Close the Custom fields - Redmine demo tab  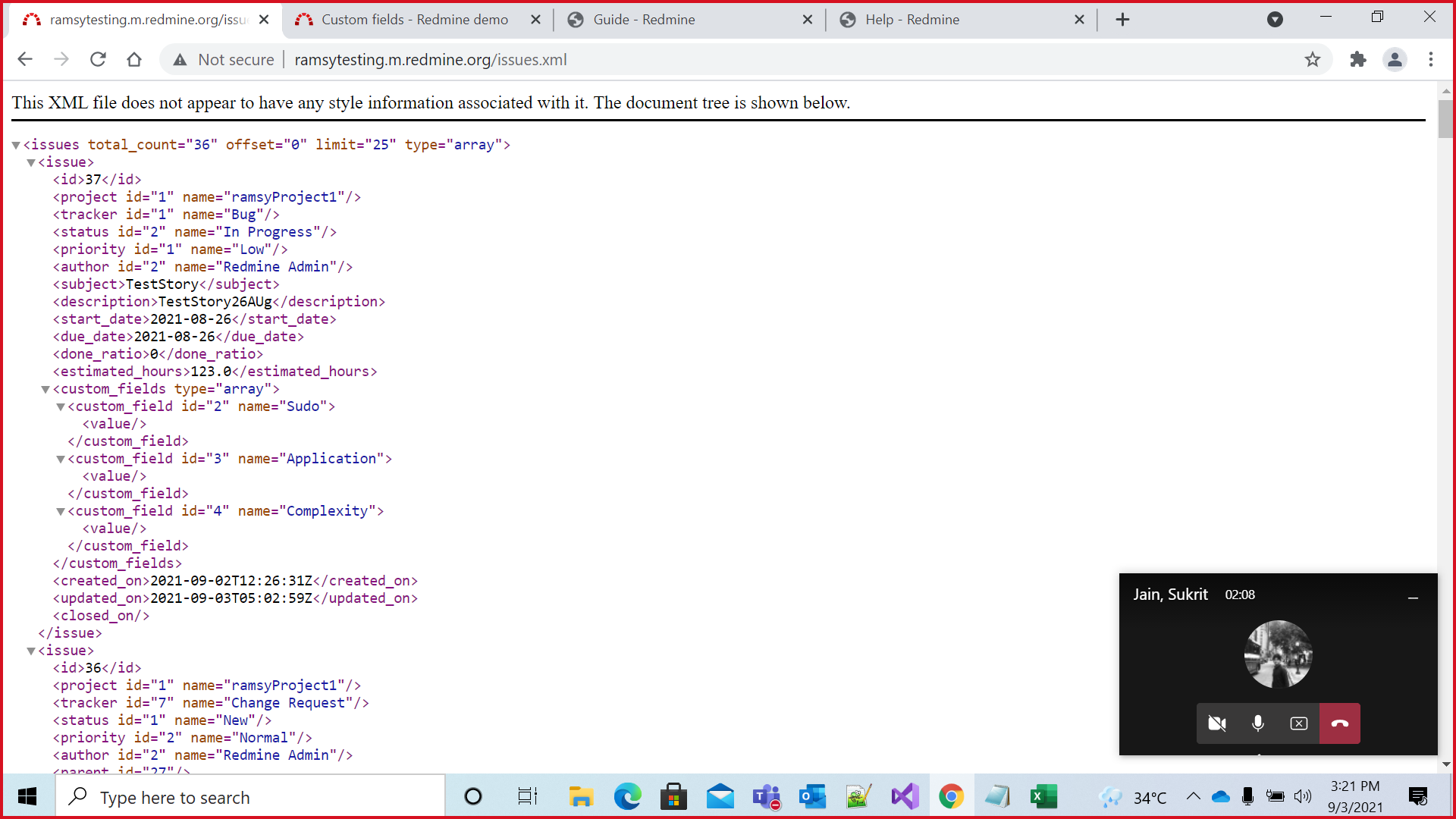[x=536, y=20]
